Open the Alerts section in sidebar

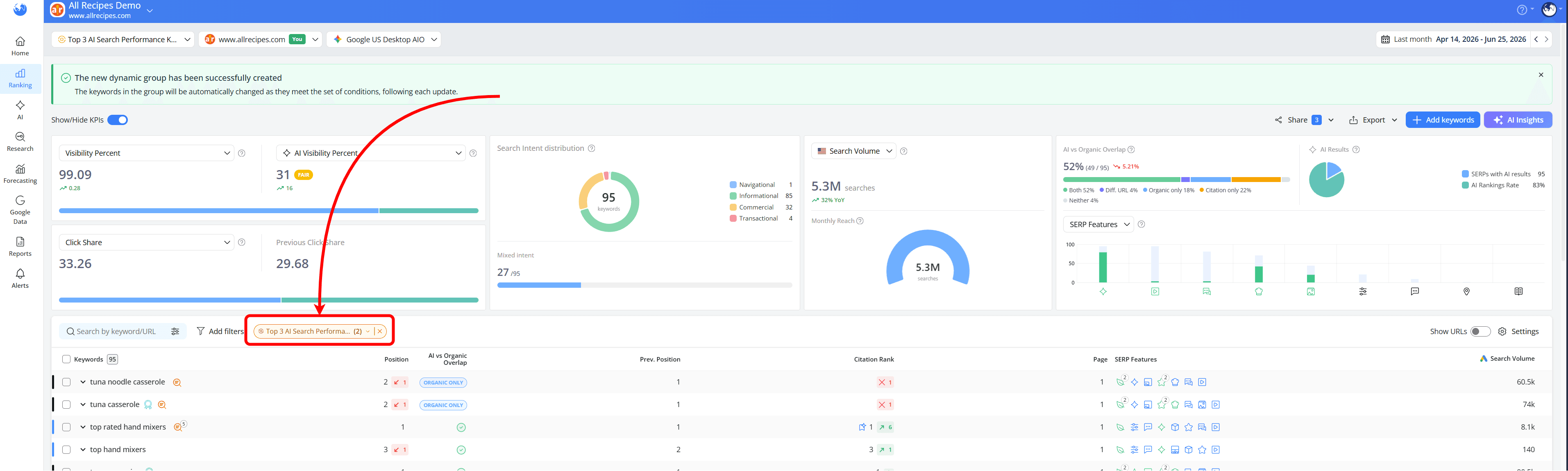coord(20,278)
